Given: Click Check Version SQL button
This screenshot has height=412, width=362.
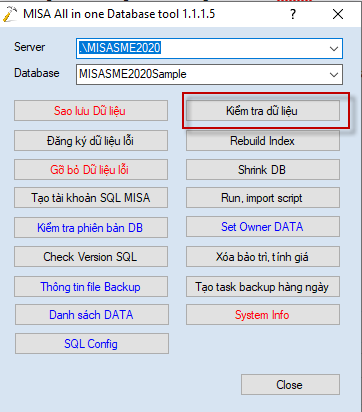Looking at the screenshot, I should point(91,256).
